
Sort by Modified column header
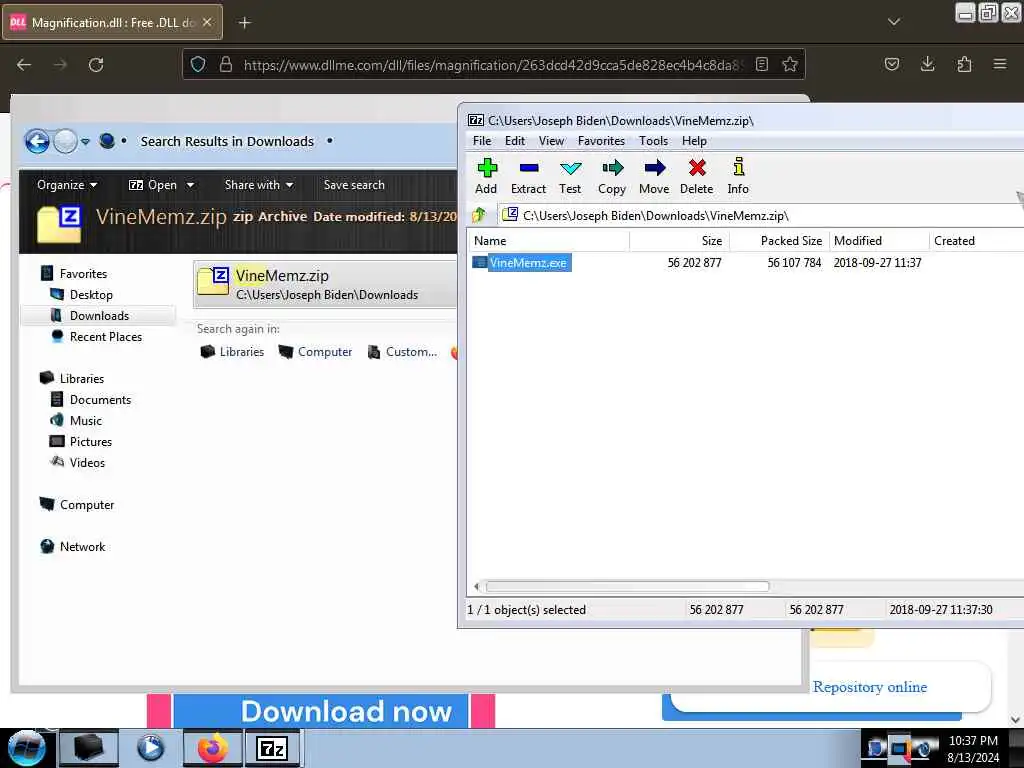point(878,241)
